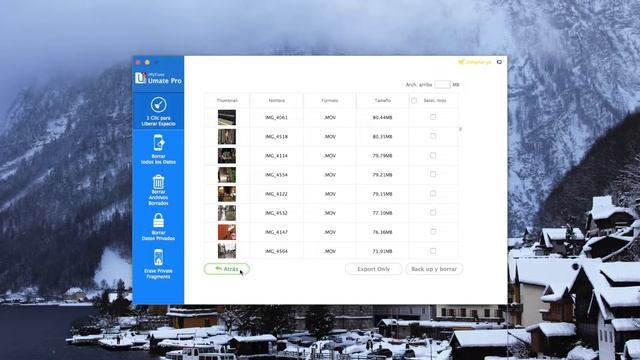Focus the Arch. arriba MB size field
640x360 pixels.
click(x=442, y=84)
